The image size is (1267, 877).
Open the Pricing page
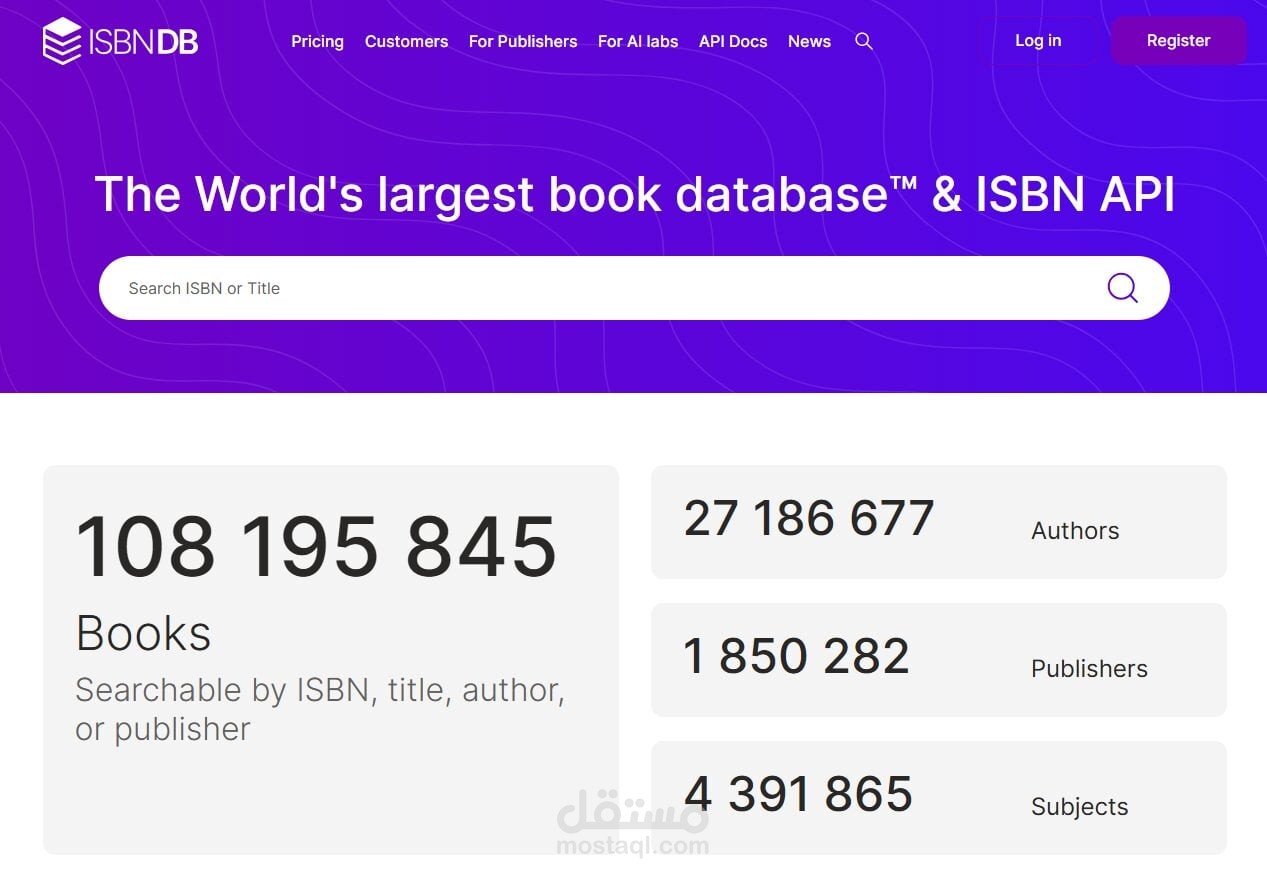(317, 42)
